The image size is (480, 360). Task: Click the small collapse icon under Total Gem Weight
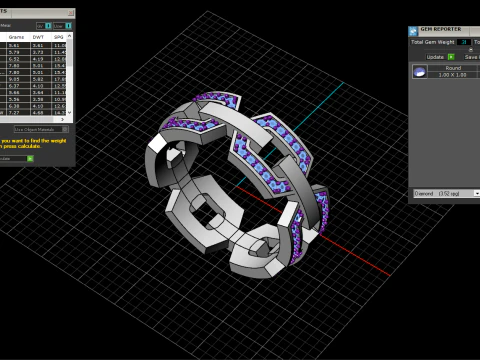click(471, 50)
